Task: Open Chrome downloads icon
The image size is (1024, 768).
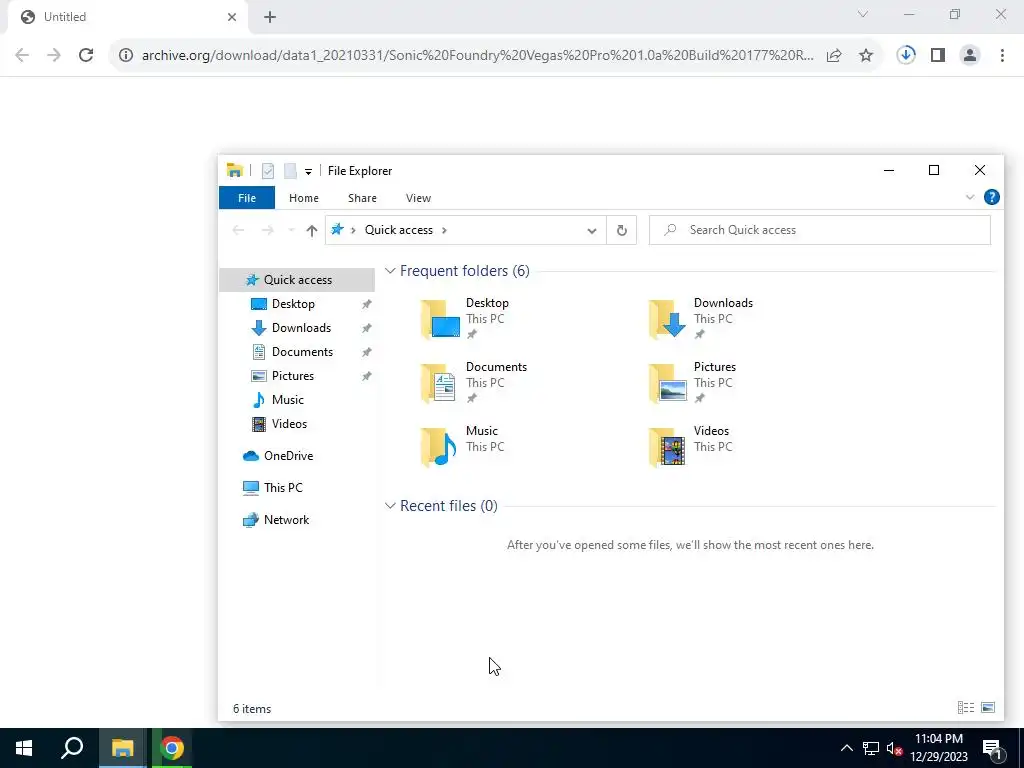Action: [906, 55]
